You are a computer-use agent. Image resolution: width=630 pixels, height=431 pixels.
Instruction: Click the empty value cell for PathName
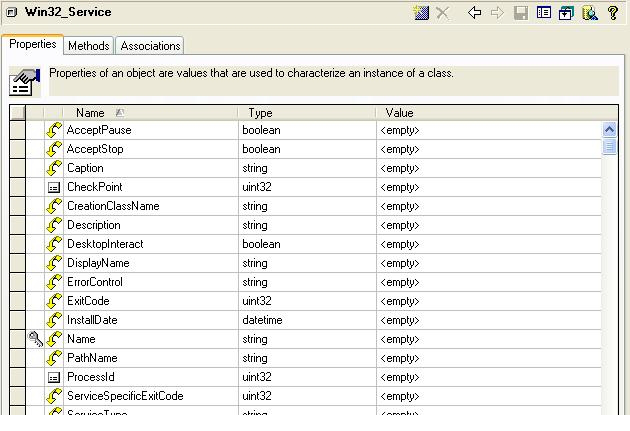coord(489,358)
